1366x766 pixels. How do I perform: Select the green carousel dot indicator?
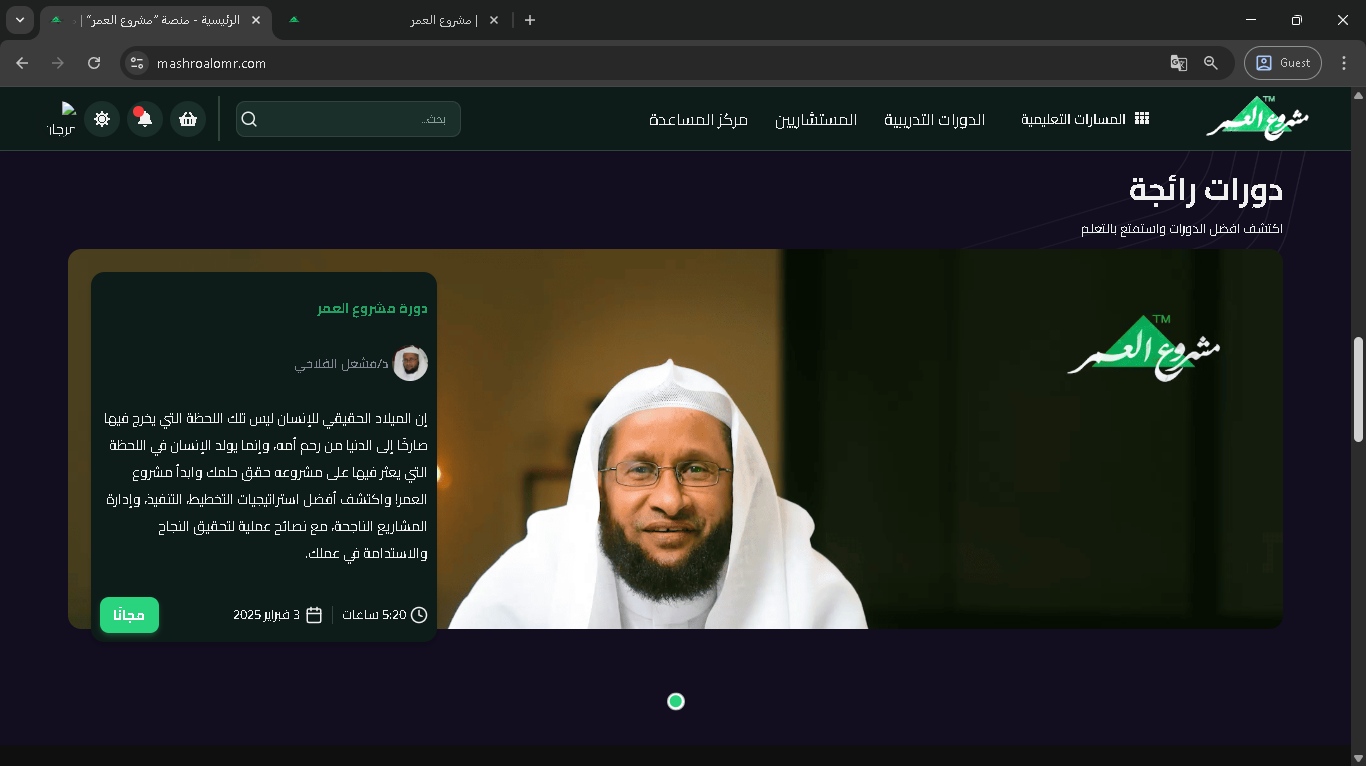click(x=676, y=702)
